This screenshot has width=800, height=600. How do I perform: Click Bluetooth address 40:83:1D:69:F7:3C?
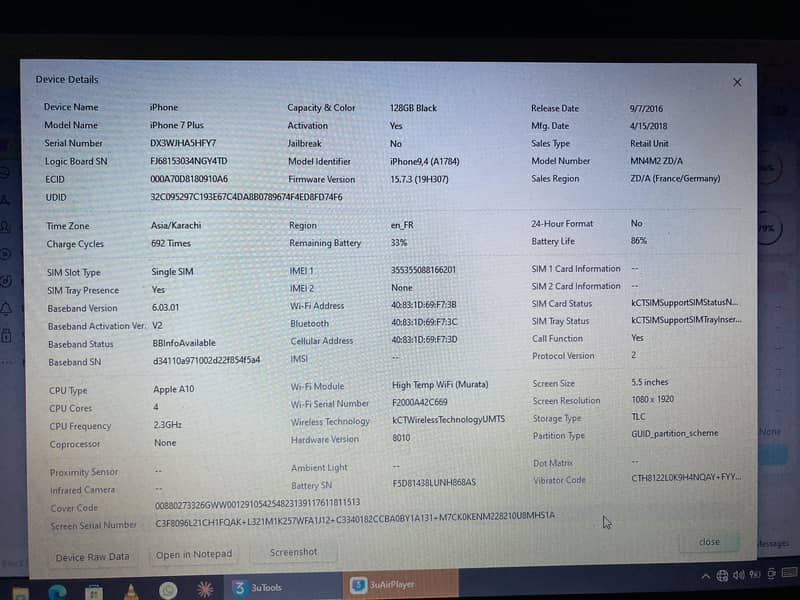click(424, 322)
